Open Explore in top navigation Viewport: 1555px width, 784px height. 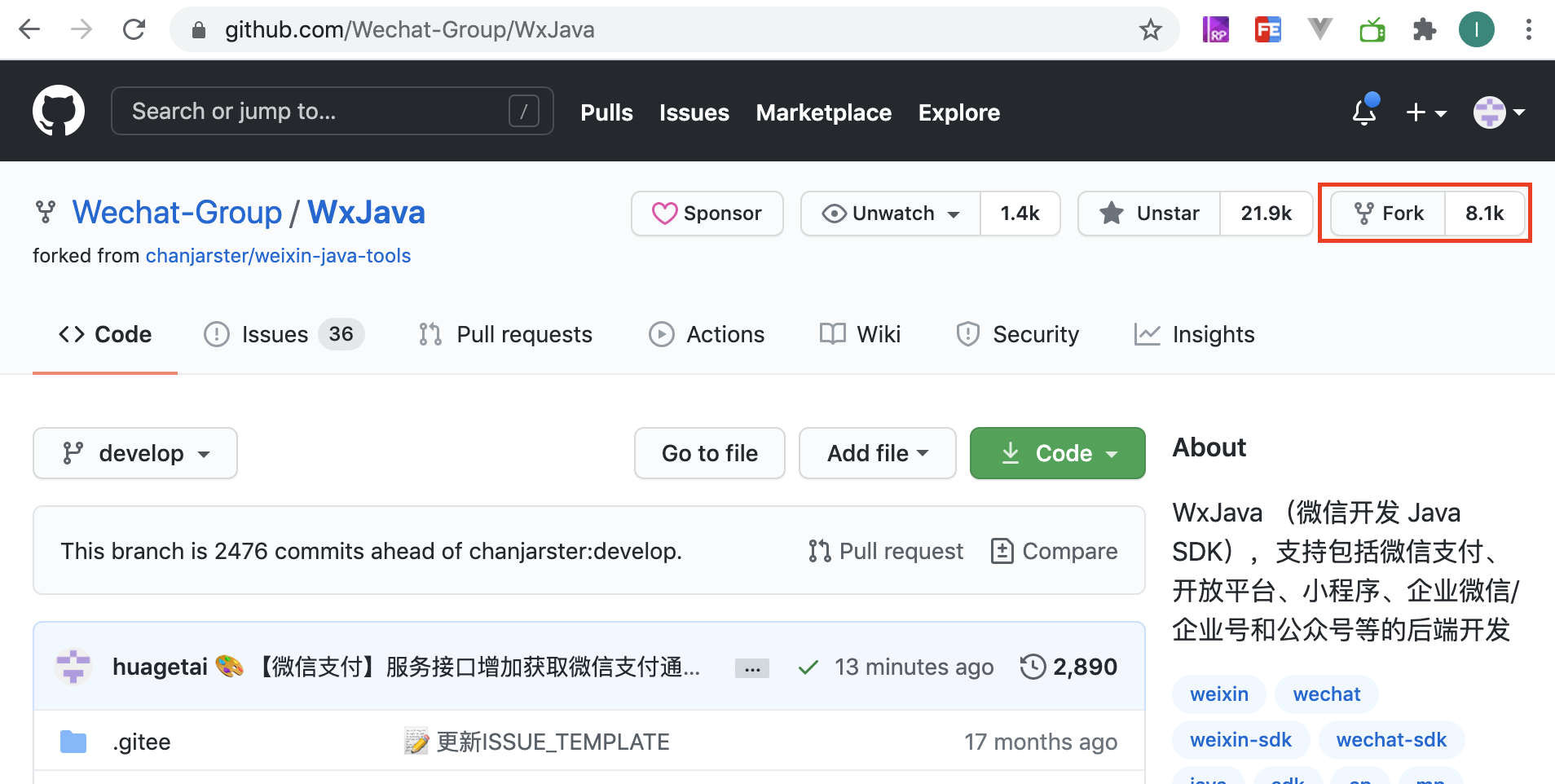[959, 112]
